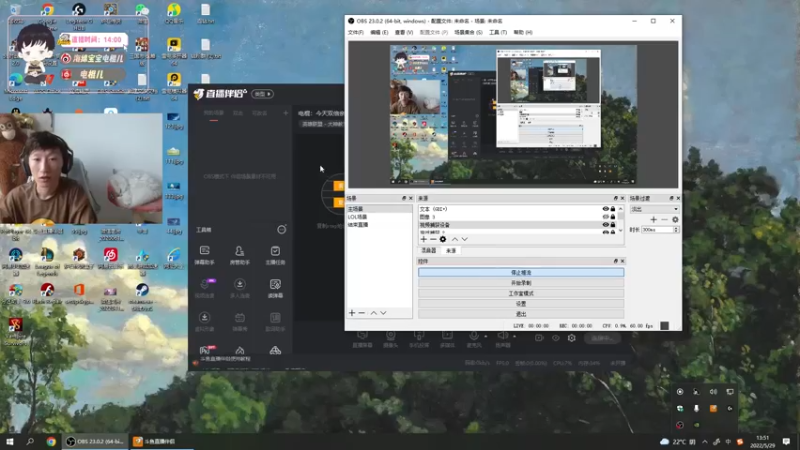The height and width of the screenshot is (450, 800).
Task: Open the 工具(T) menu in OBS
Action: [498, 32]
